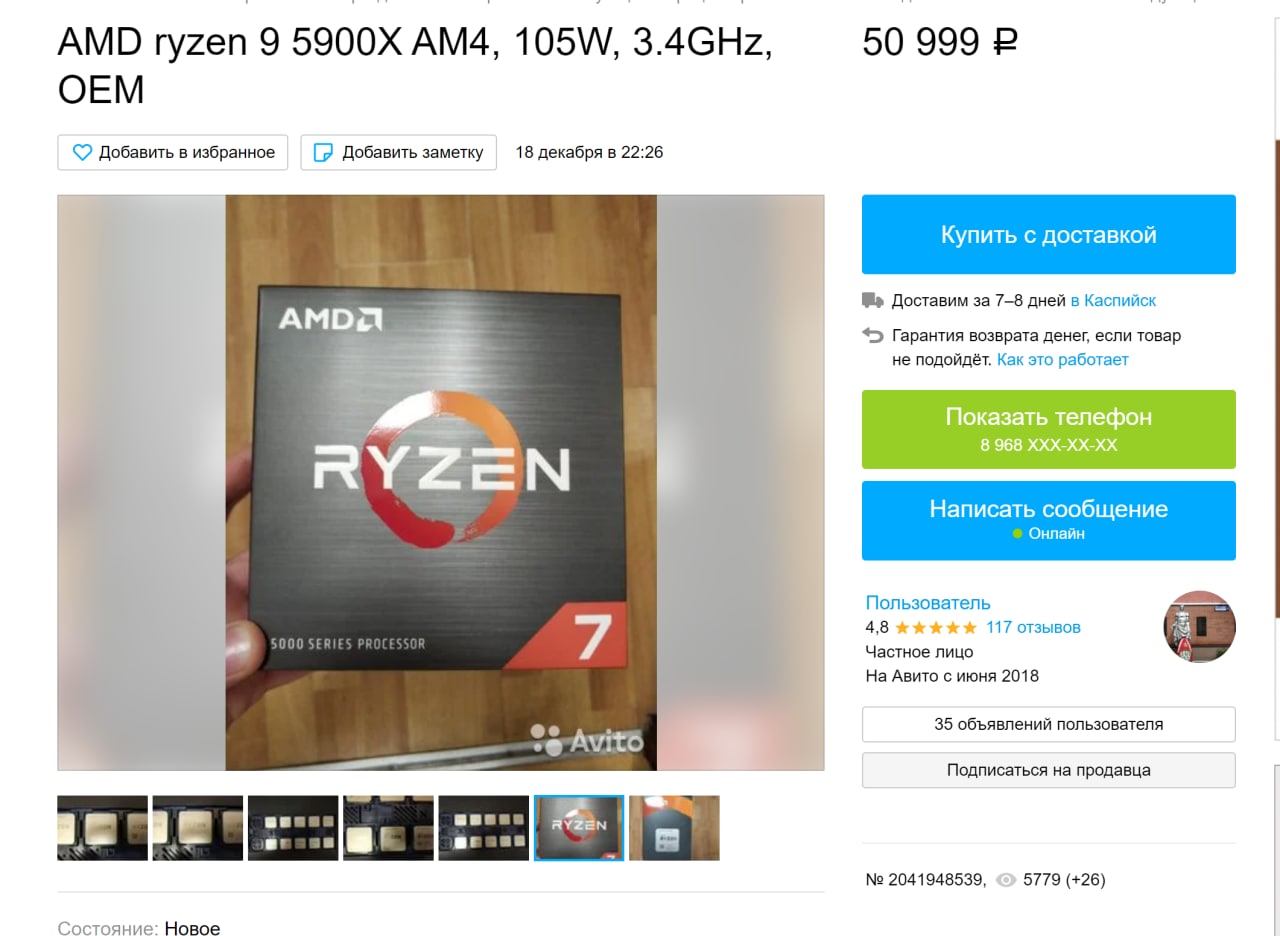Open the Как это работает link
The image size is (1280, 936).
1063,359
